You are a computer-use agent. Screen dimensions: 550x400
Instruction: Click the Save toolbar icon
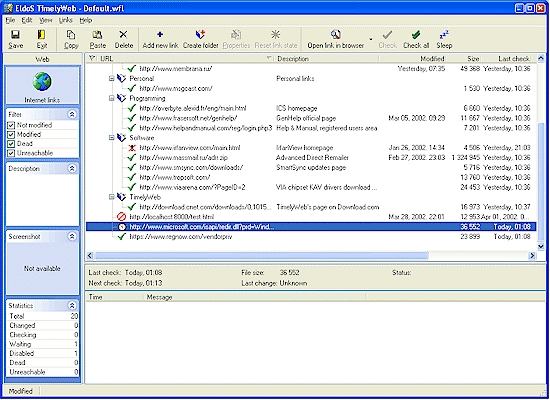15,35
